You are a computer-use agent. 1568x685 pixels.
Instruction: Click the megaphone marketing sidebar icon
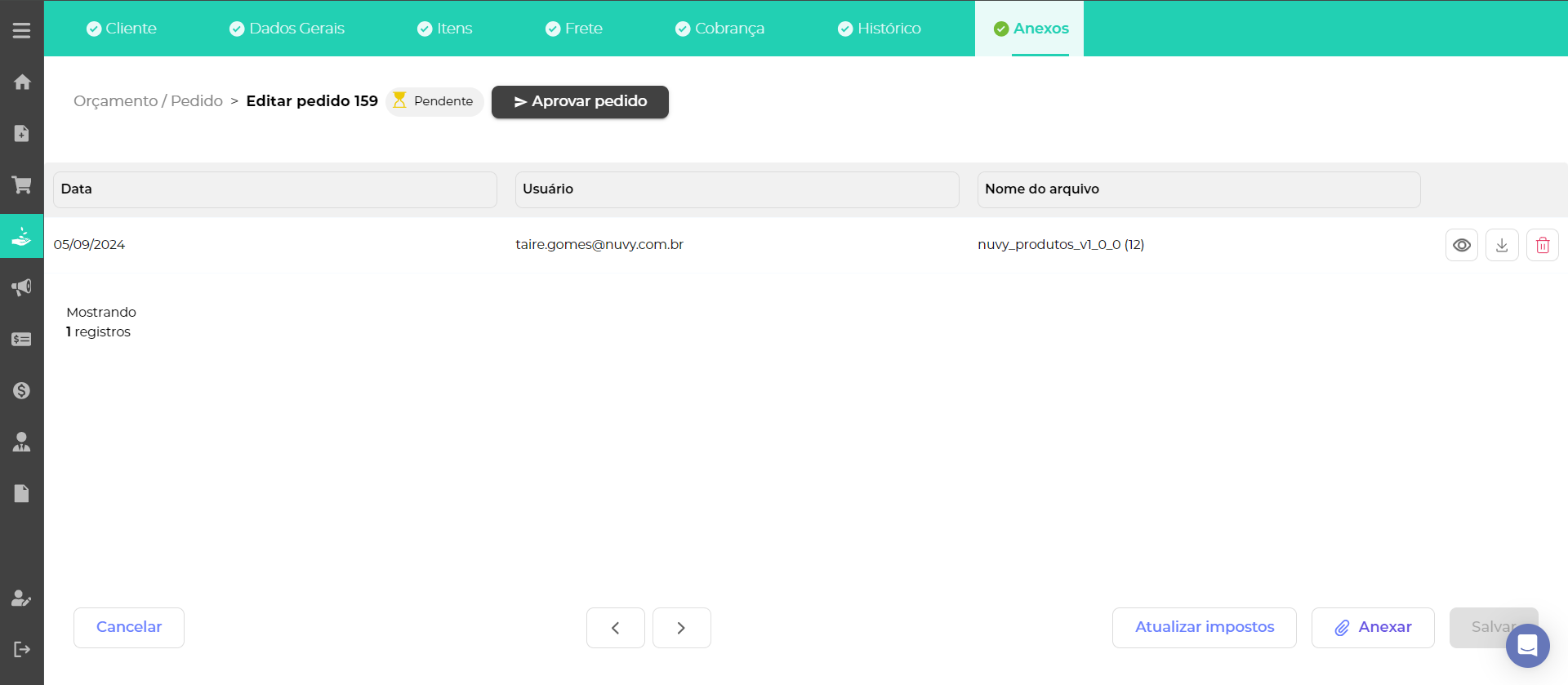22,287
